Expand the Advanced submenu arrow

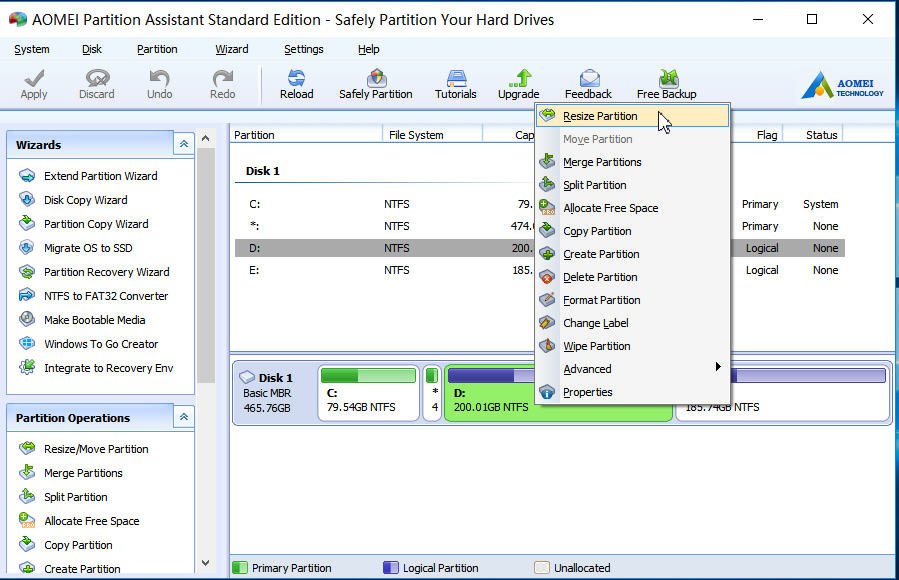(718, 367)
